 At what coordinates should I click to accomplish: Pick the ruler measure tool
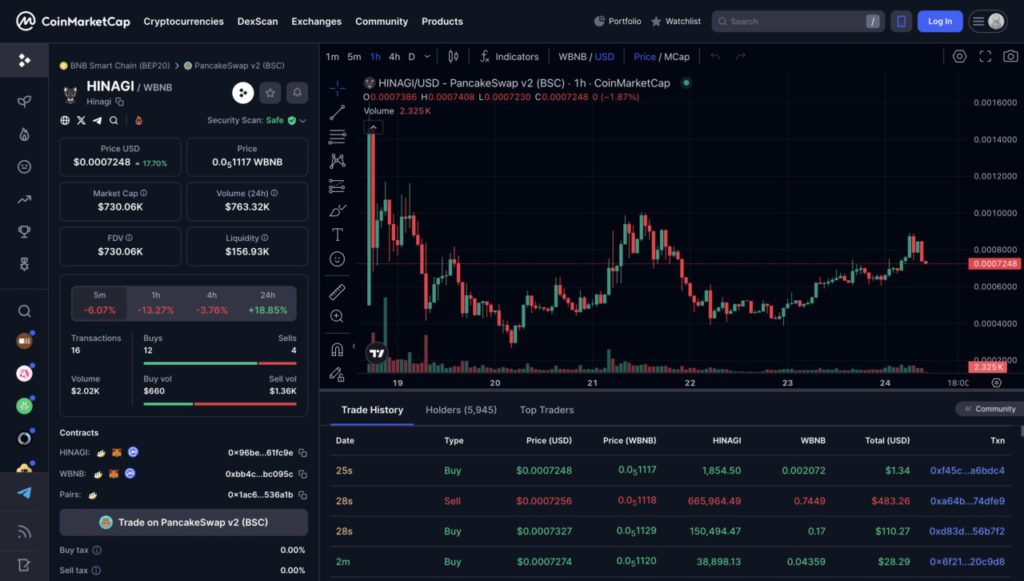coord(337,291)
